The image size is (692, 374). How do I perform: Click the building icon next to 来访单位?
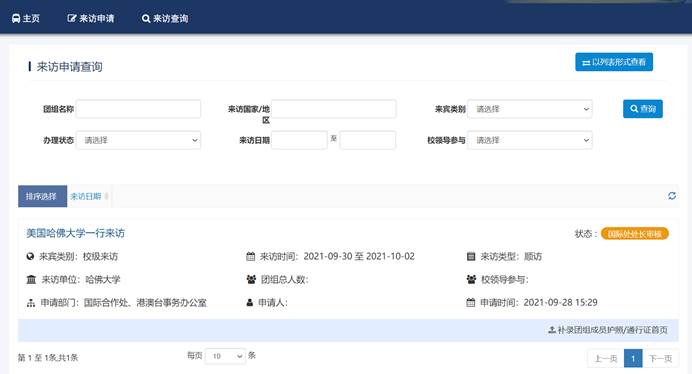coord(31,280)
